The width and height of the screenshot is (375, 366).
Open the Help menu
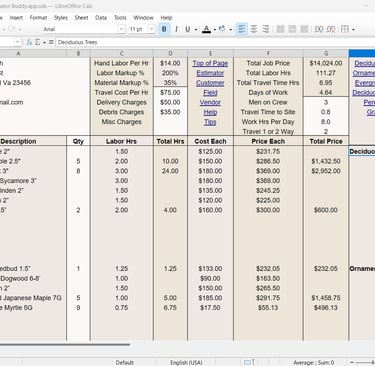[166, 18]
